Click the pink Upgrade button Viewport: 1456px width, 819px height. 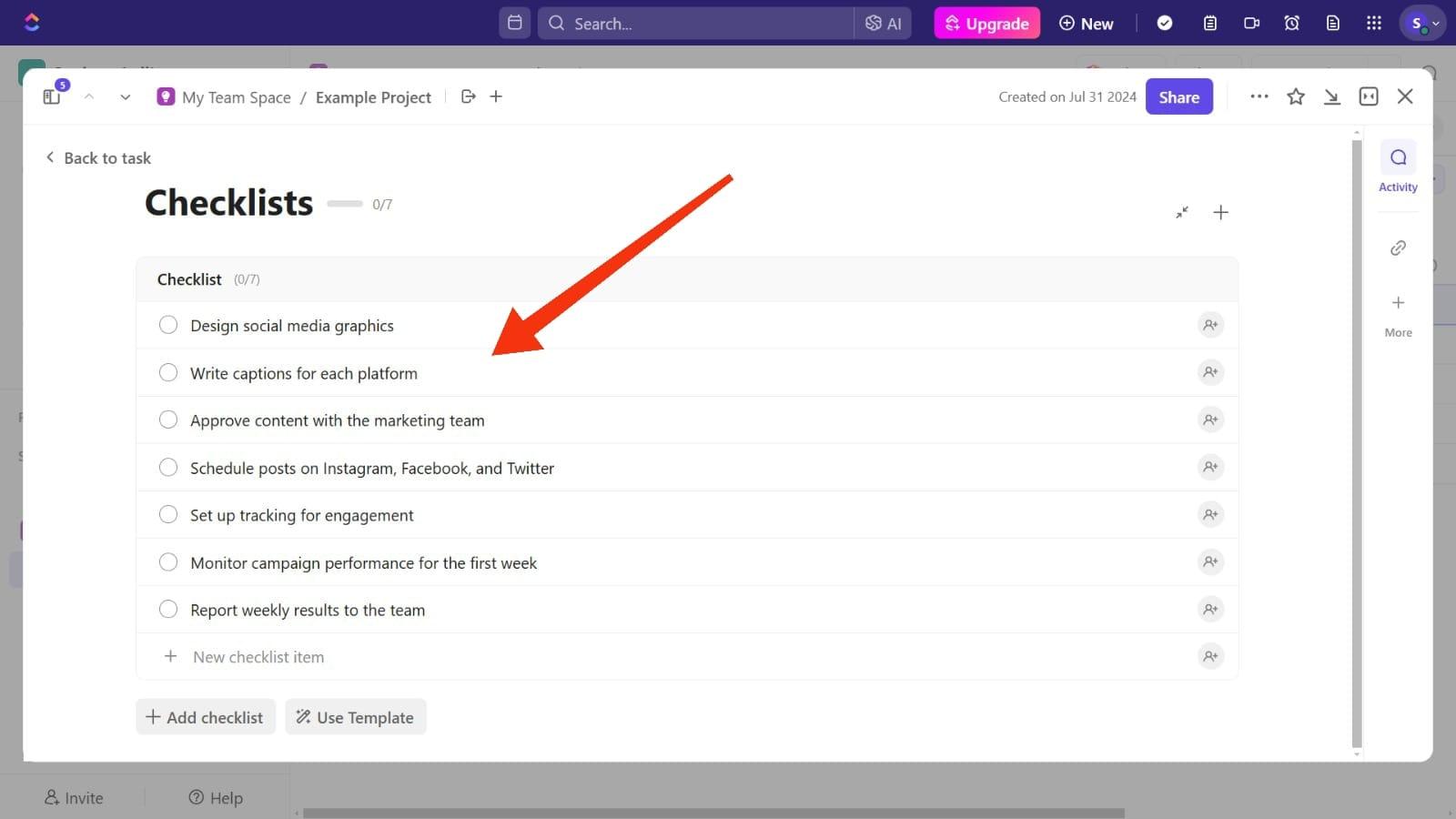[x=986, y=23]
